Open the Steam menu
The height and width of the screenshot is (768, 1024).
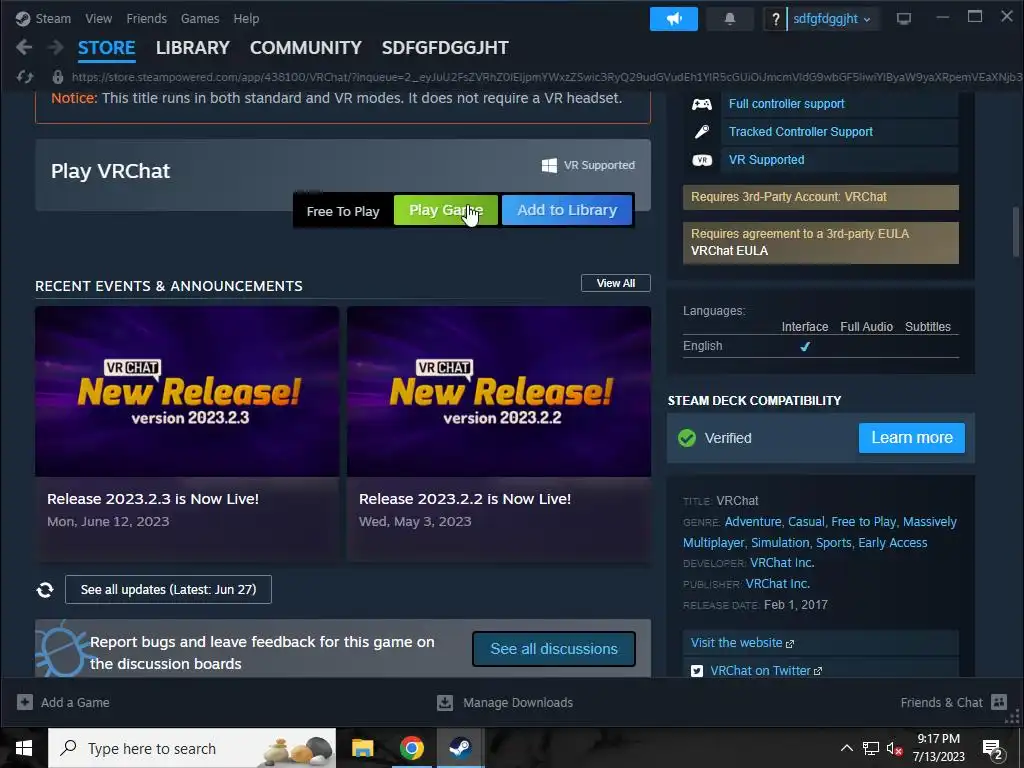tap(53, 18)
